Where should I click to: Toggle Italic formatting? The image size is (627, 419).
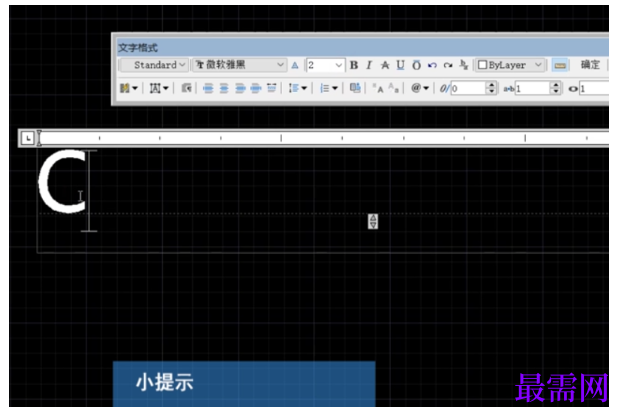click(x=369, y=65)
